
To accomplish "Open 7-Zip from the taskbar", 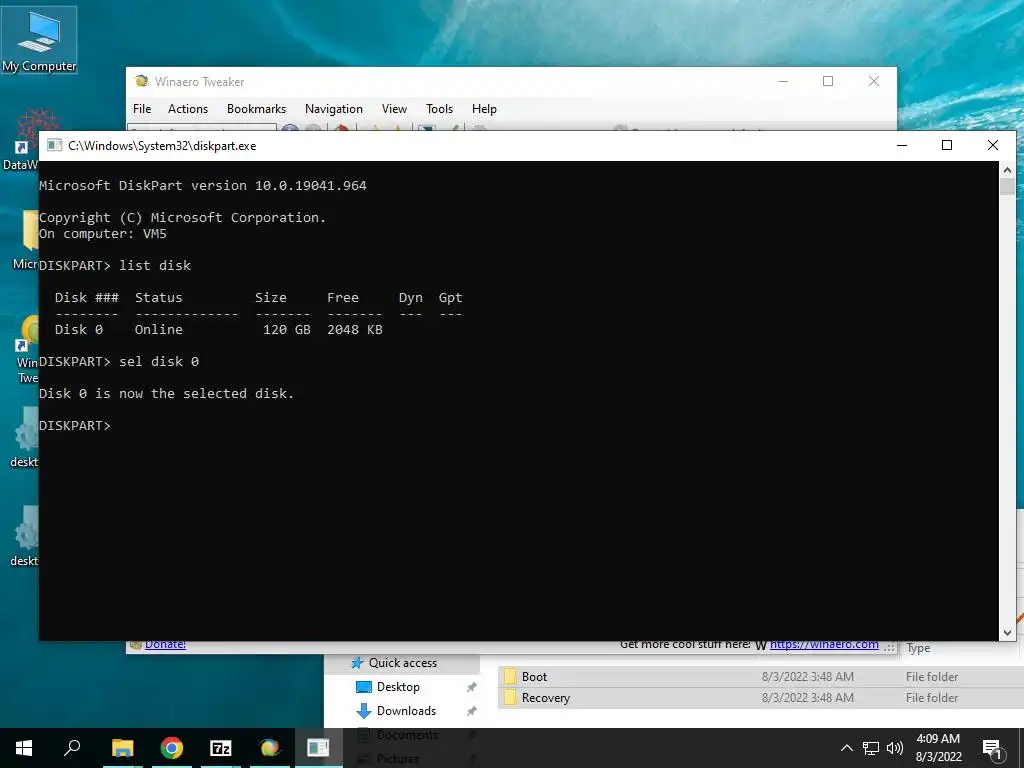I will click(x=221, y=748).
